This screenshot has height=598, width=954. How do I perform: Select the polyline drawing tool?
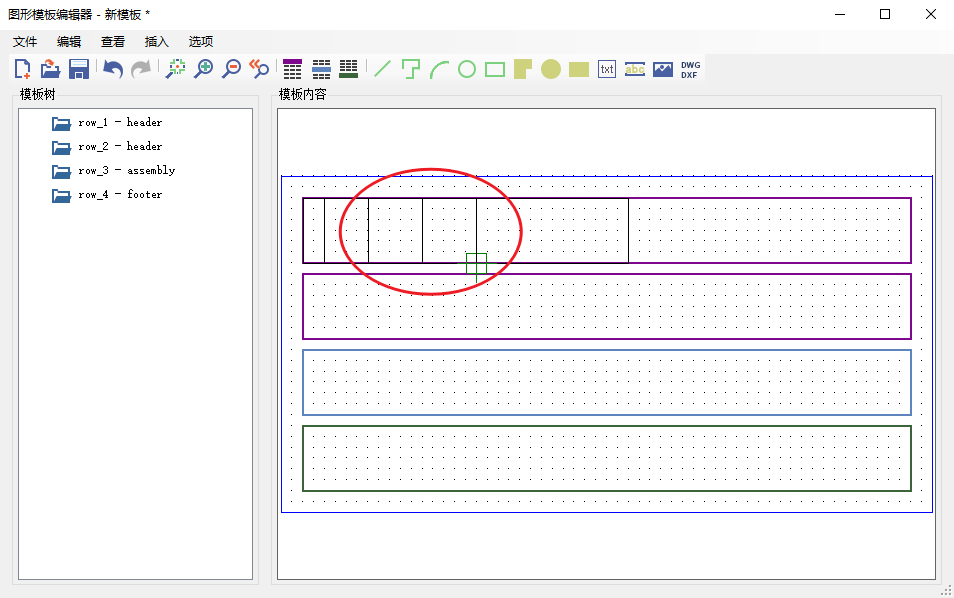(411, 69)
